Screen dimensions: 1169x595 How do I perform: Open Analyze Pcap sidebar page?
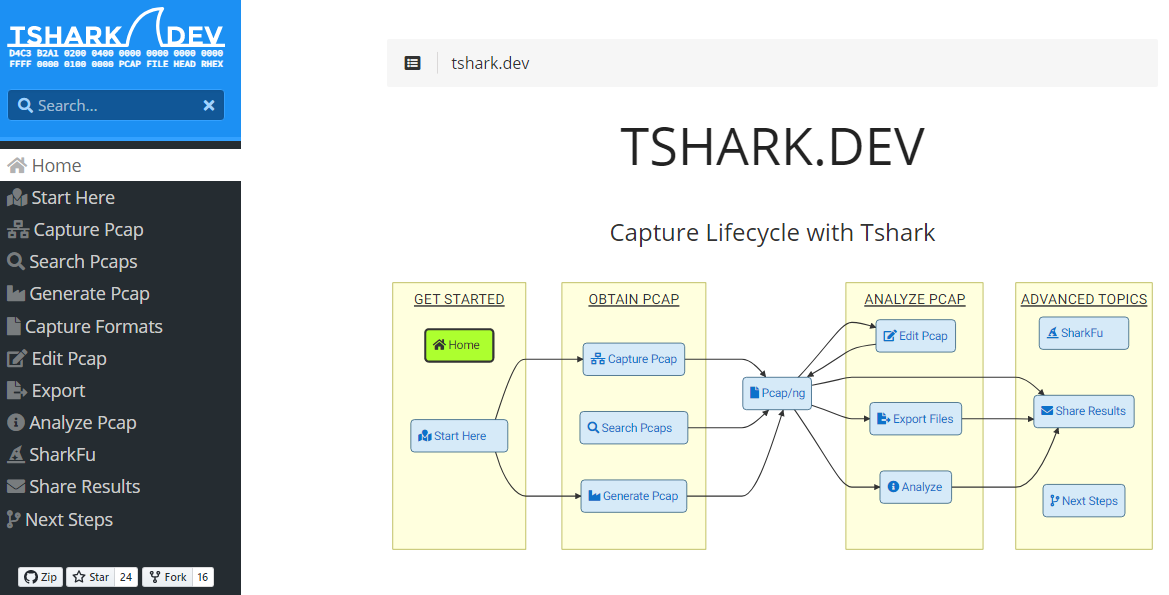(120, 423)
